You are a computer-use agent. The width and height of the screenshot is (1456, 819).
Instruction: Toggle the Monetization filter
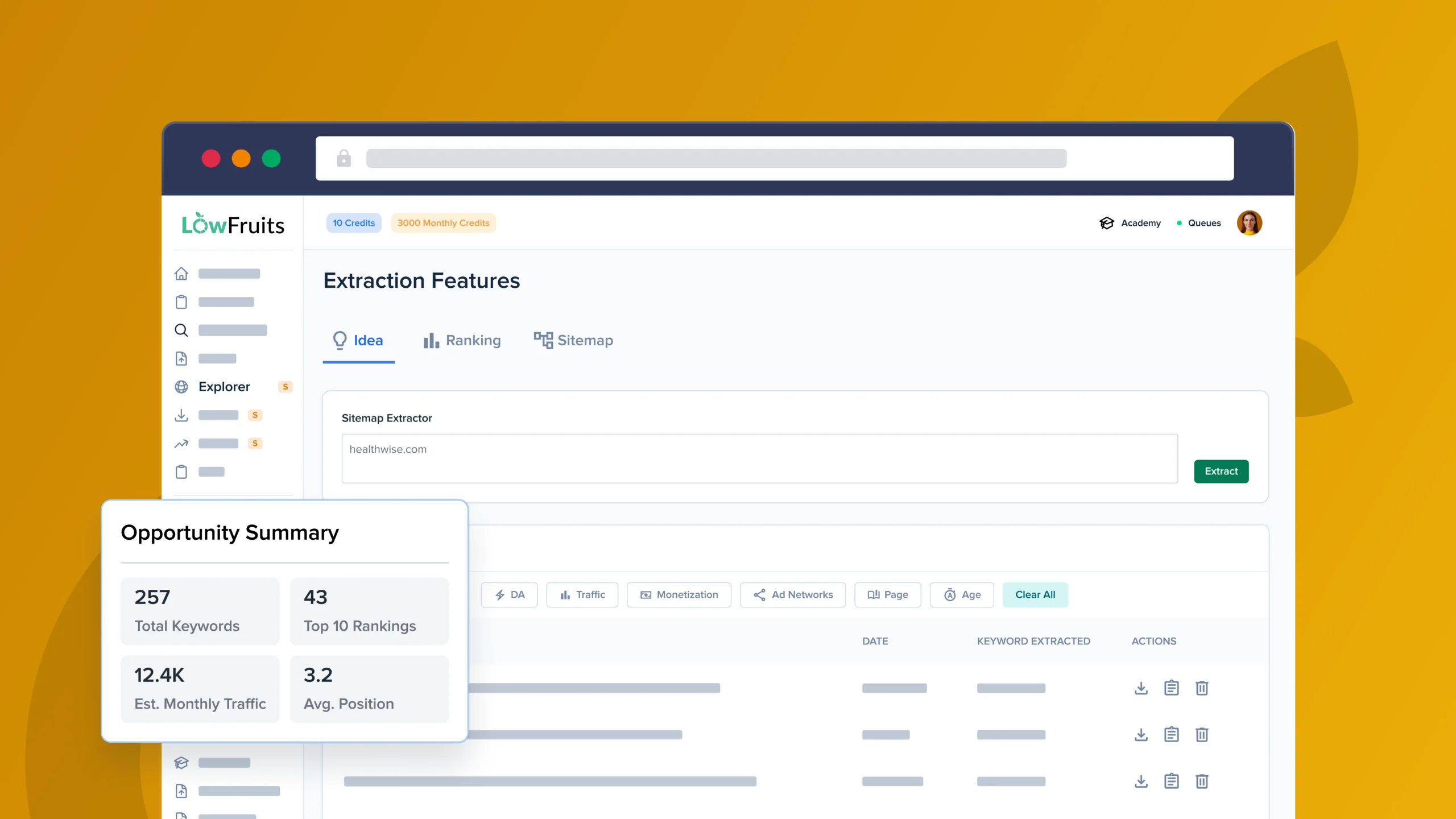click(x=679, y=594)
